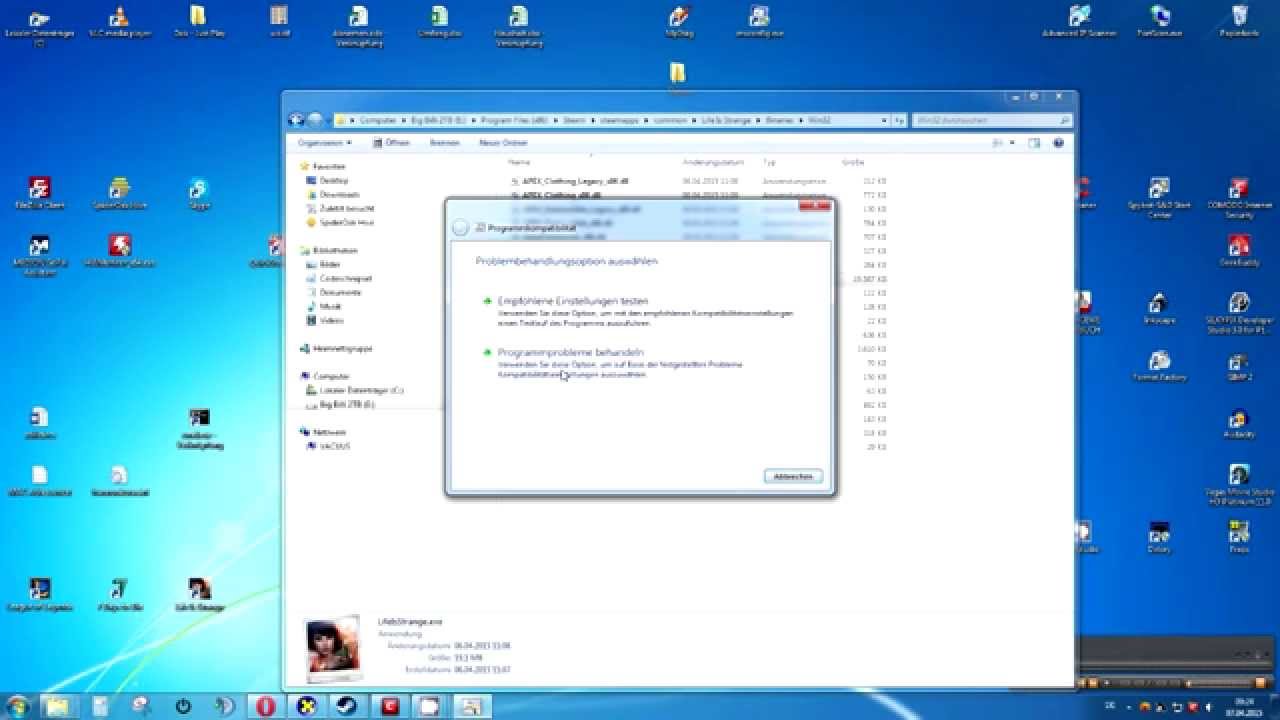
Task: Click the LifeIsStrange.exe thumbnail in details pane
Action: click(x=332, y=647)
